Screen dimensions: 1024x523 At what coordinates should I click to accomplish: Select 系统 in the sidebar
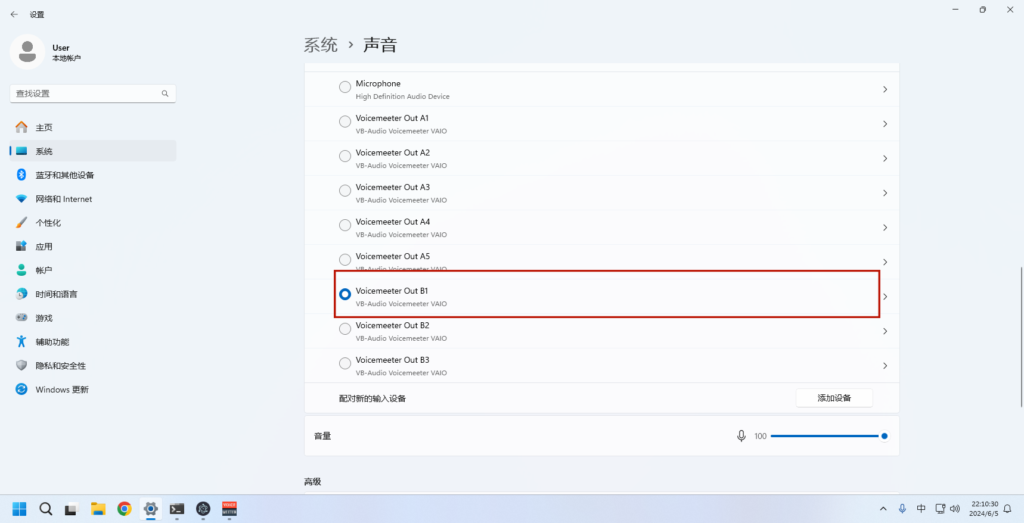point(93,151)
